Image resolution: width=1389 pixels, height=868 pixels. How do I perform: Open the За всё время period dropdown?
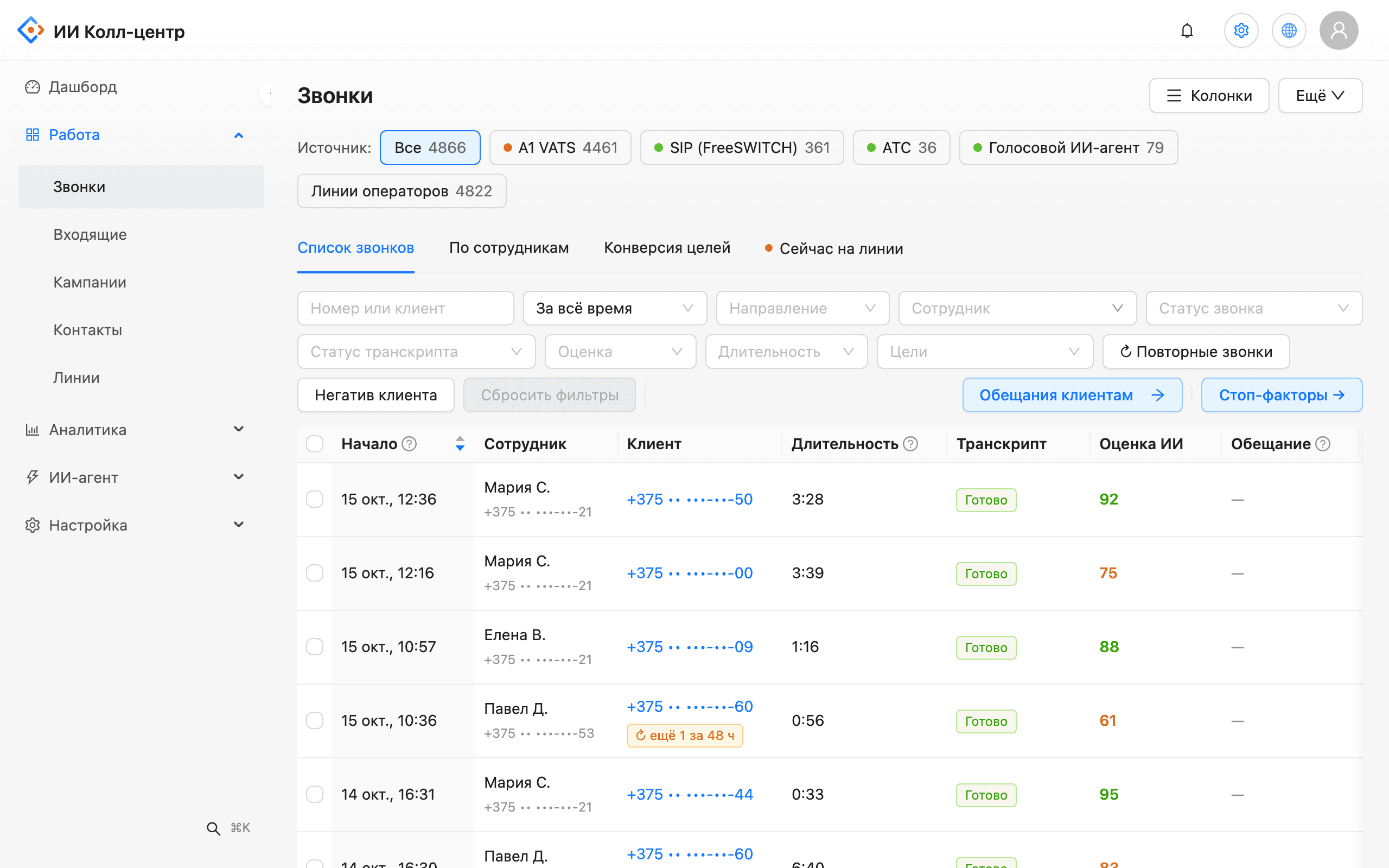point(615,308)
